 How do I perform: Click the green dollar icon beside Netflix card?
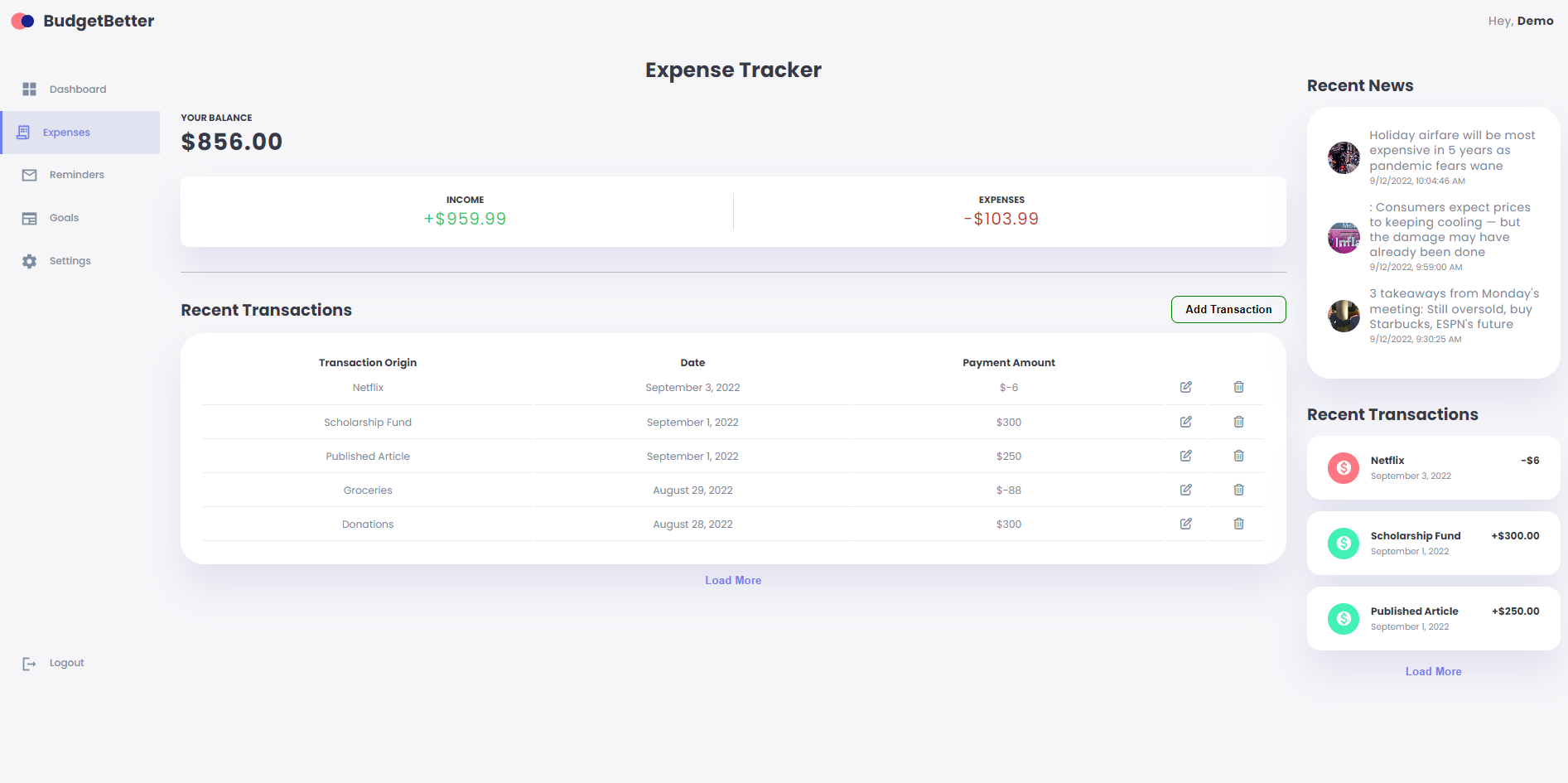1343,467
